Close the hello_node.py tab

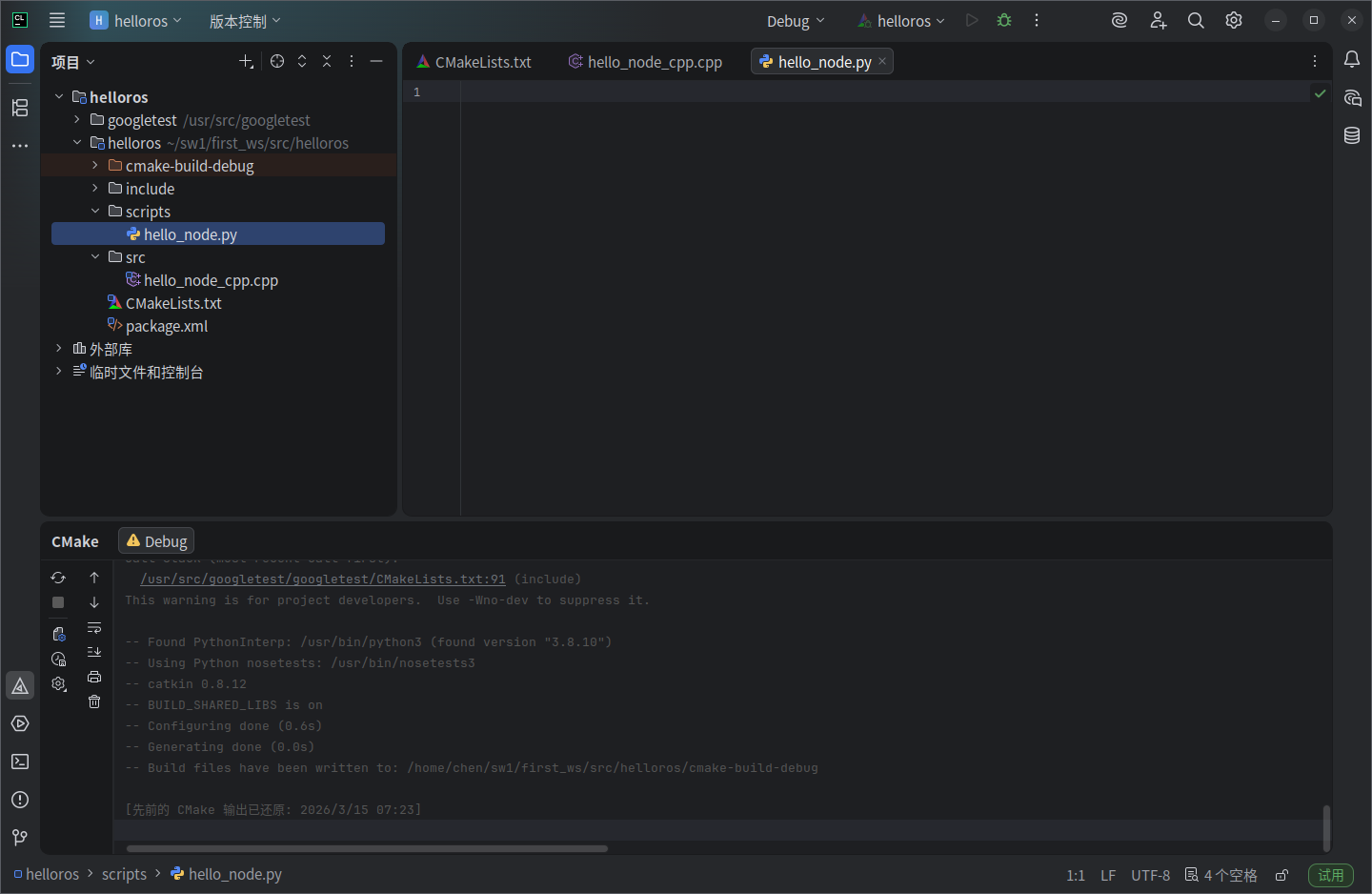click(882, 61)
